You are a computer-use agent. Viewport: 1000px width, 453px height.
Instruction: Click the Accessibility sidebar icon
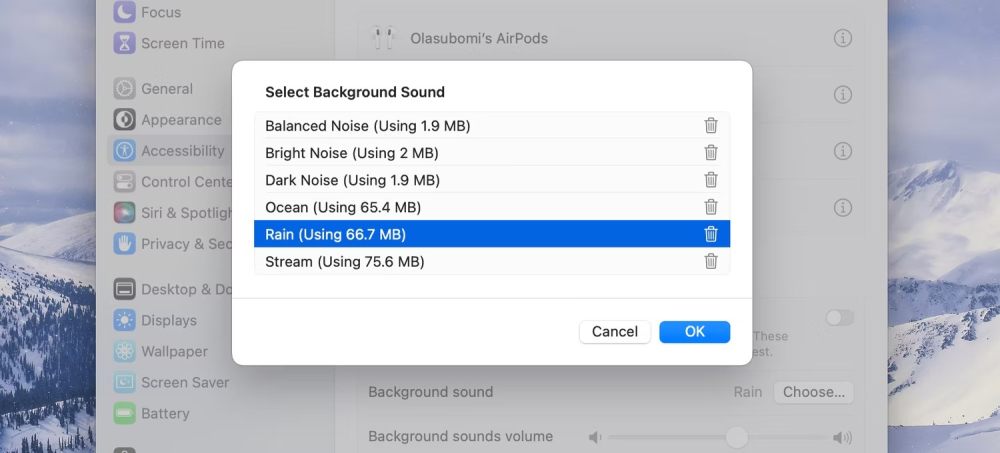point(124,151)
